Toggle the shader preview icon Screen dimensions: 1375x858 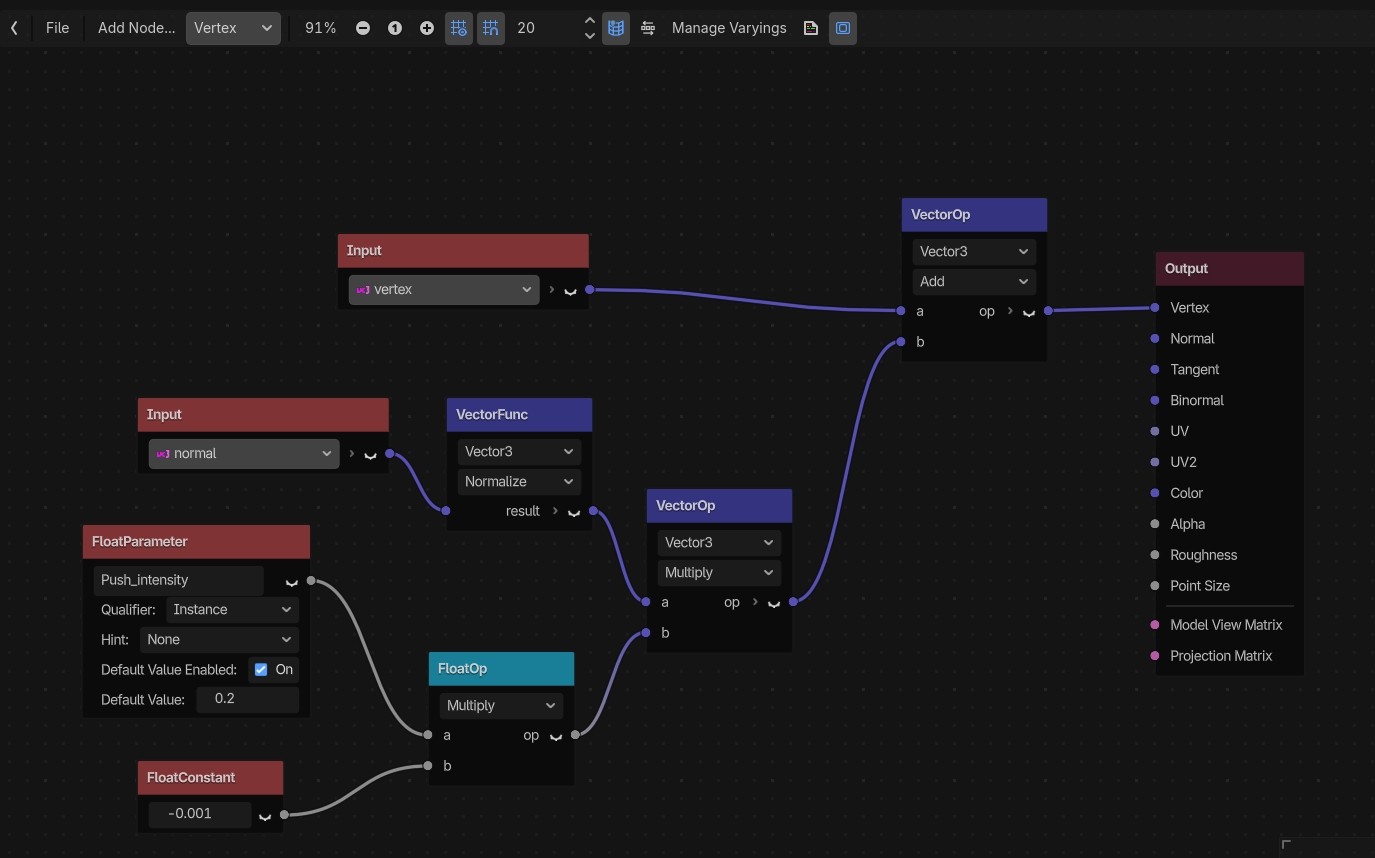(843, 28)
